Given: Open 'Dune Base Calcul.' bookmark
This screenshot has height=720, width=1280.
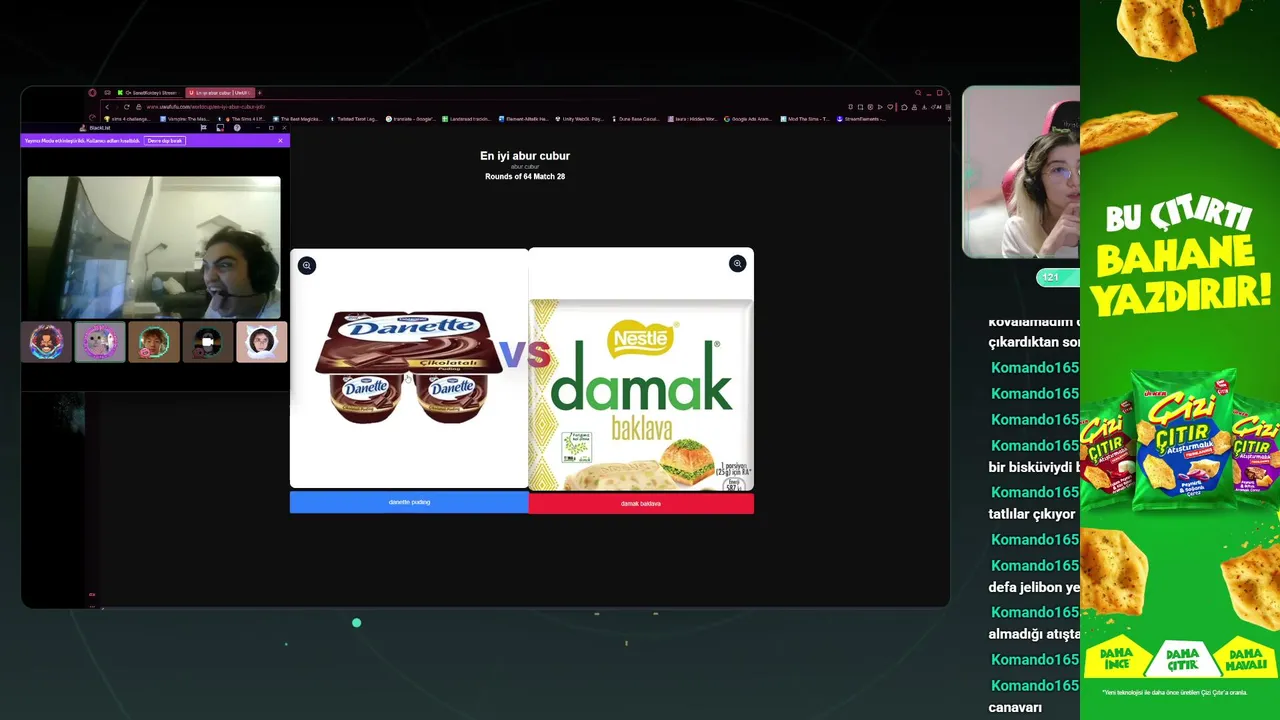Looking at the screenshot, I should coord(636,119).
